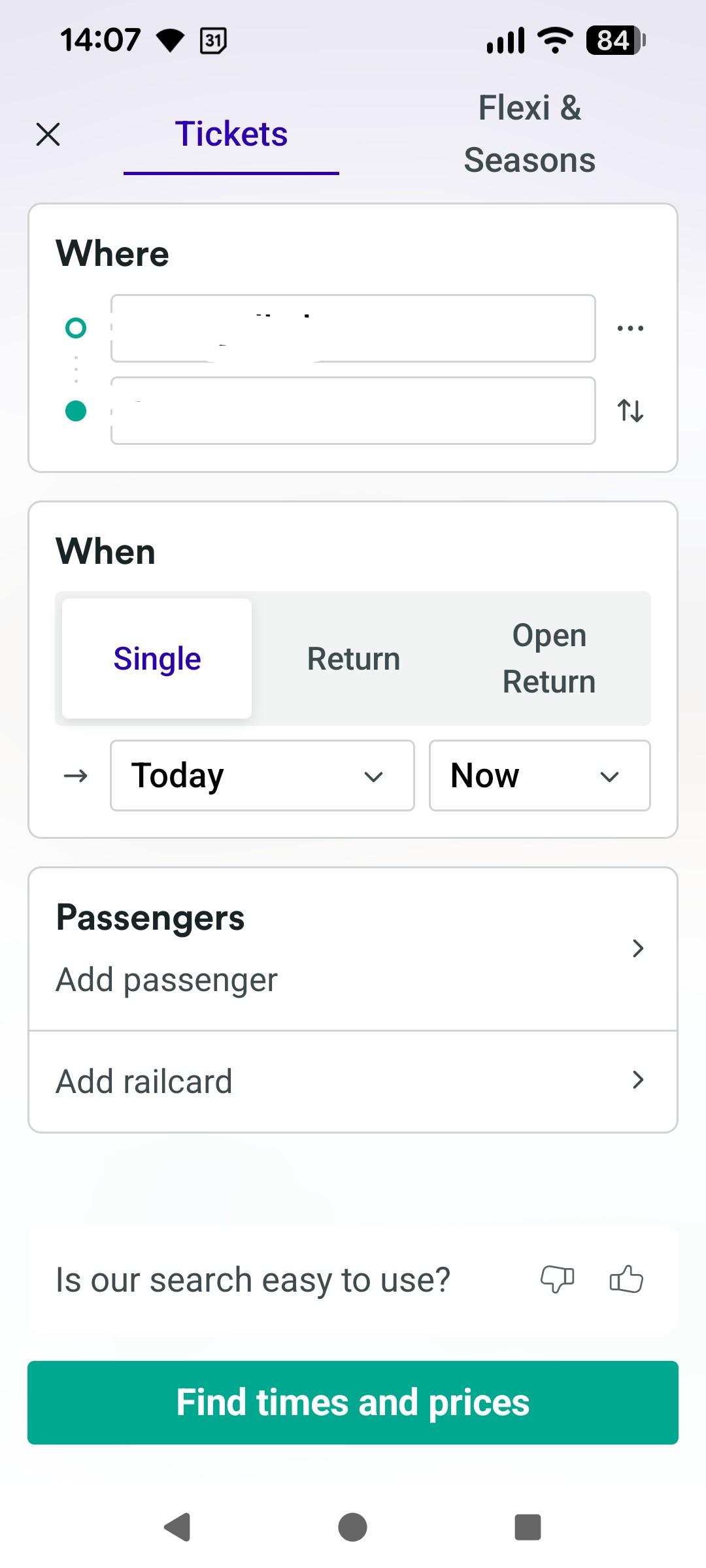Tap the thumbs down feedback icon
This screenshot has width=706, height=1568.
pos(557,1279)
